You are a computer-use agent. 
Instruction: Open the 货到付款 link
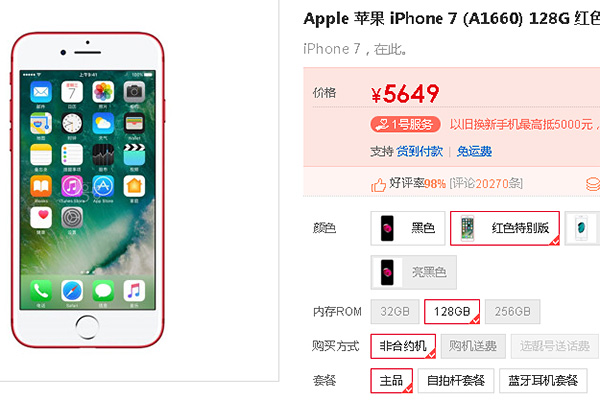click(419, 152)
